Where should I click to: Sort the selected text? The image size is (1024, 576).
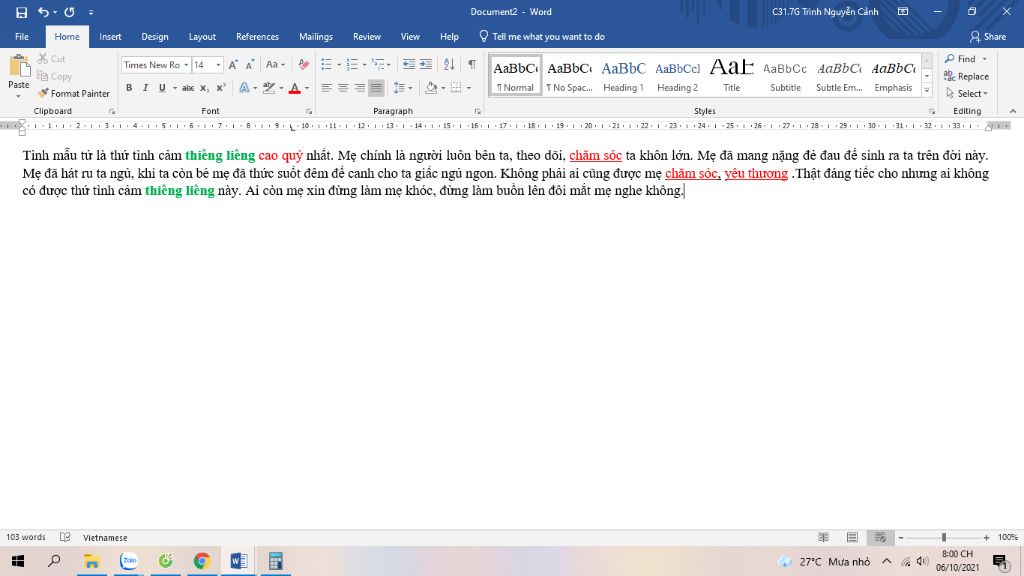coord(449,65)
